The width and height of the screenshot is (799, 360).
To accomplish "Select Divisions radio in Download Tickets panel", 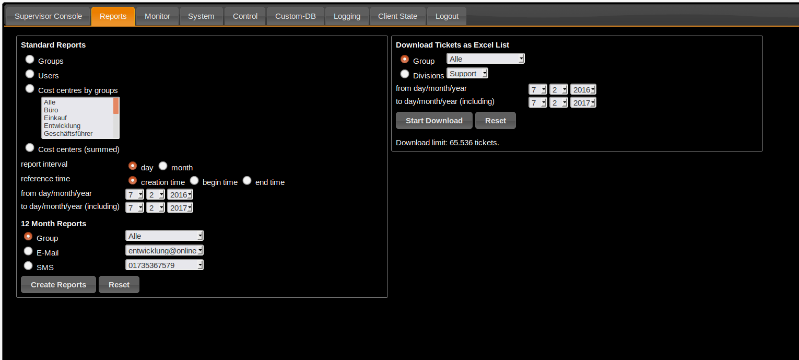I will (405, 74).
